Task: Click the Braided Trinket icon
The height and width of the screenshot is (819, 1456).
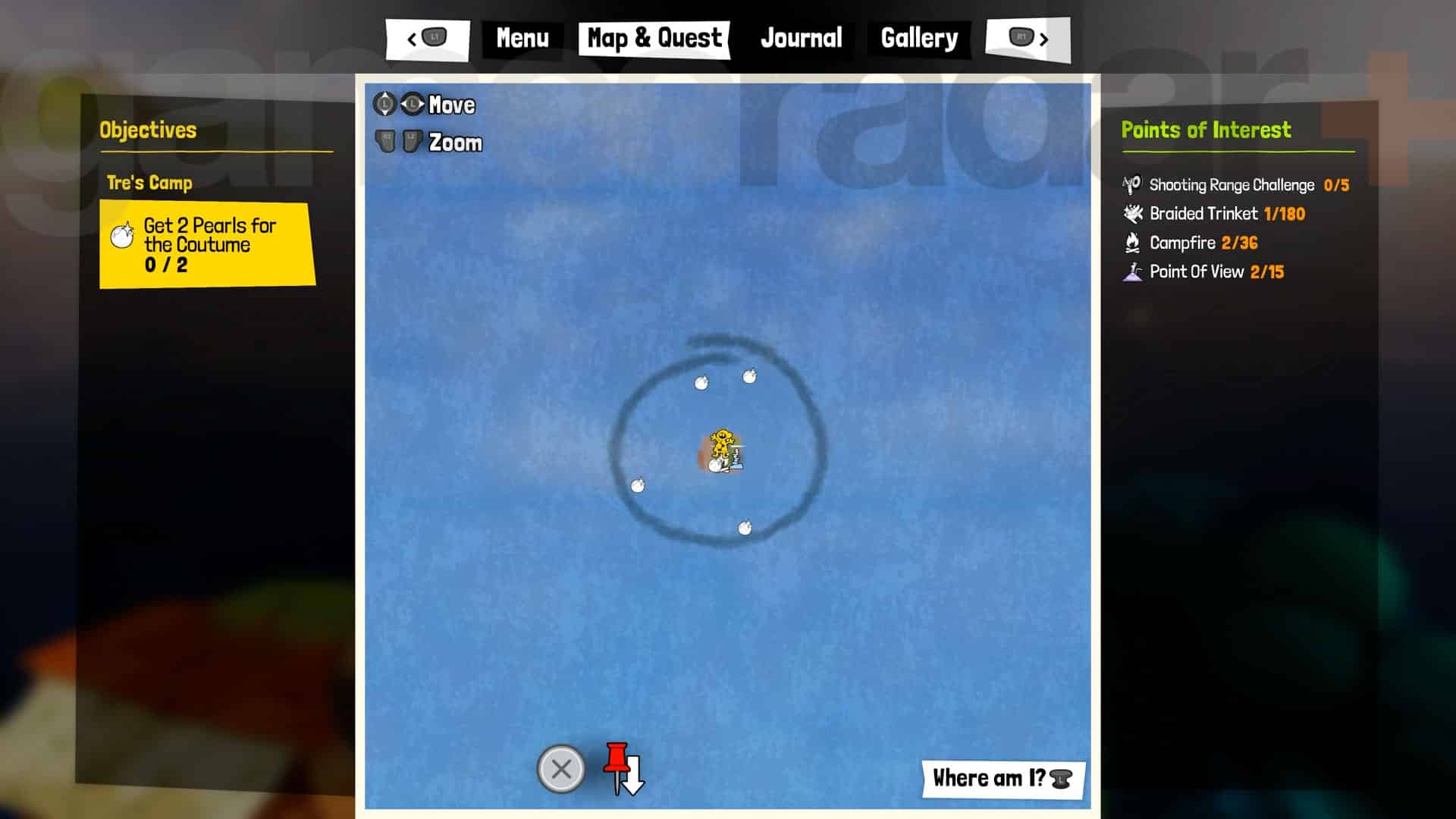Action: click(x=1131, y=213)
